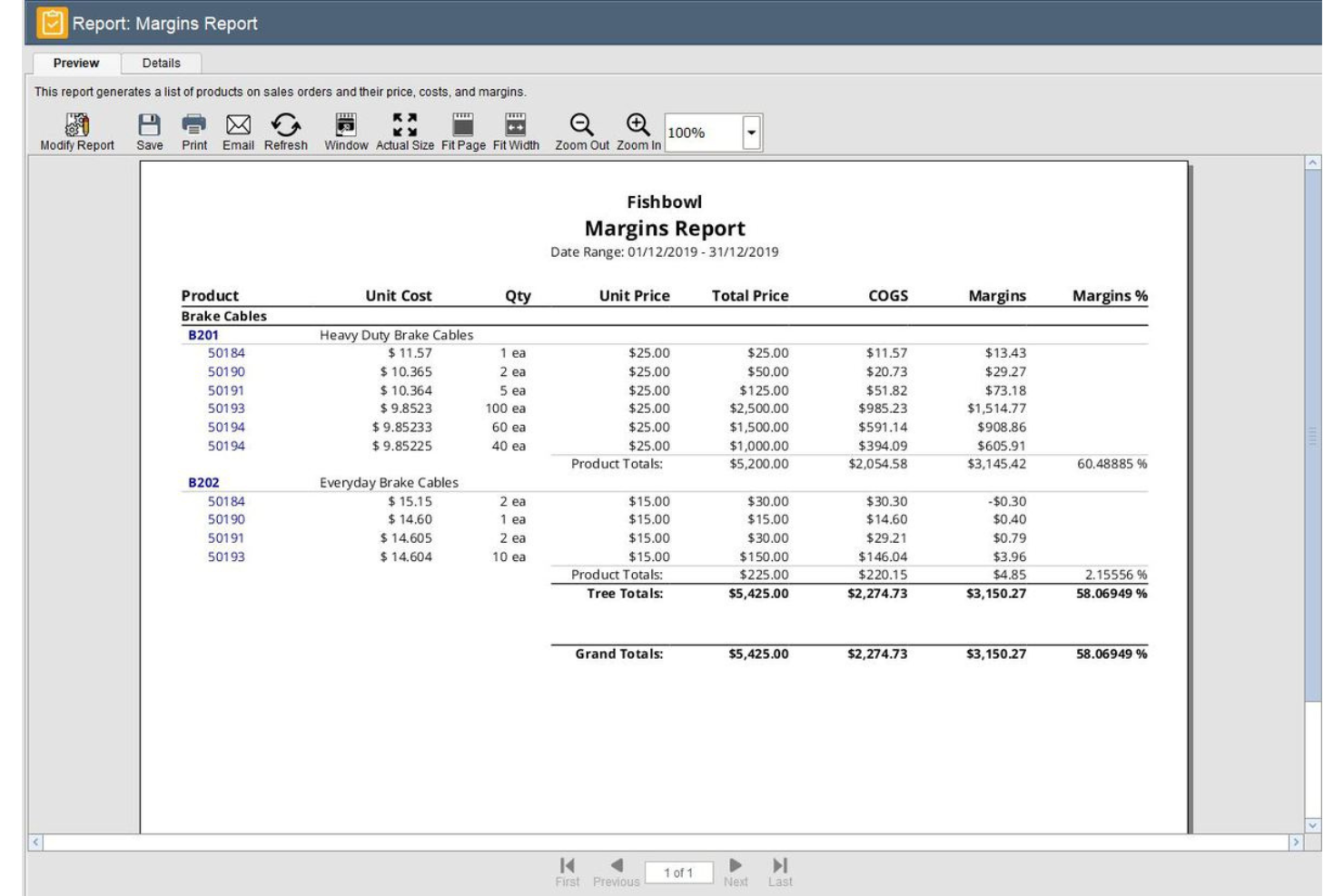Zoom In the report
The image size is (1344, 896).
pos(638,132)
